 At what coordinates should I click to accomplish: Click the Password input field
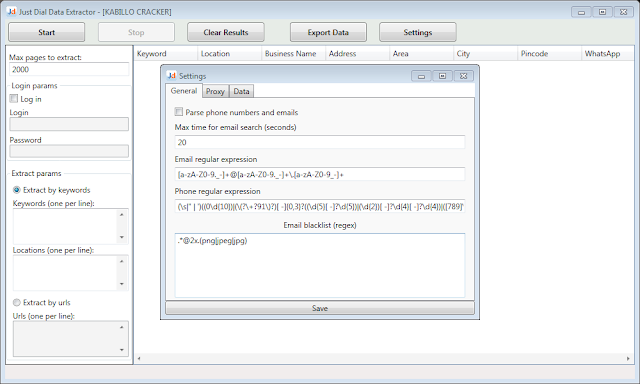coord(69,151)
